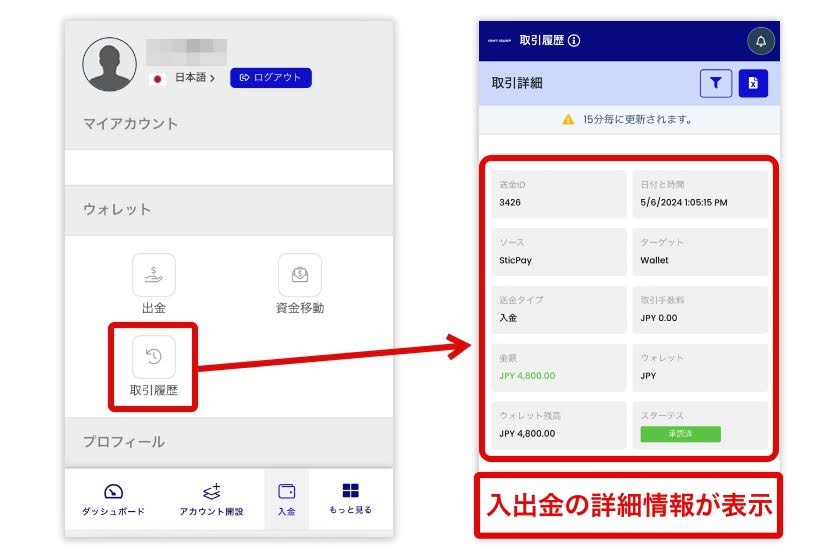
Task: Select the アカウント開設 tab
Action: 212,500
